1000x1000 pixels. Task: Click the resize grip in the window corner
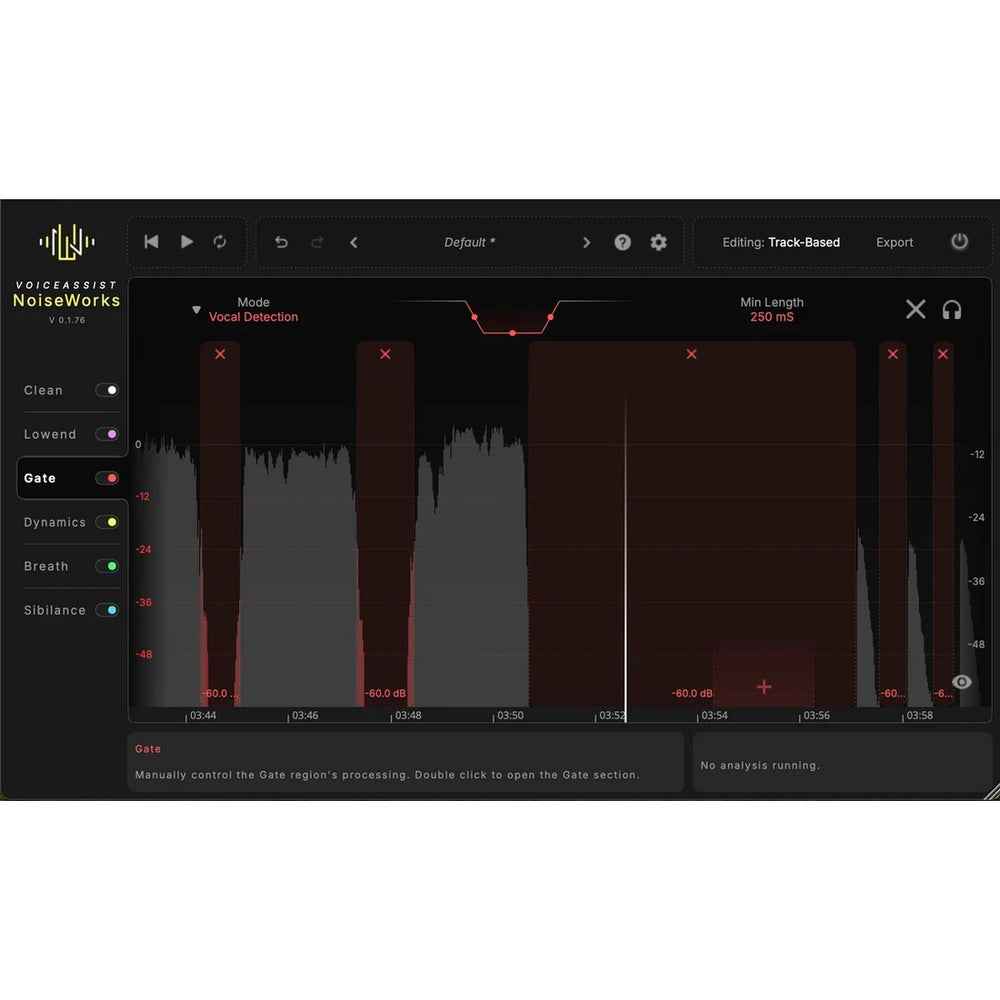pyautogui.click(x=992, y=791)
